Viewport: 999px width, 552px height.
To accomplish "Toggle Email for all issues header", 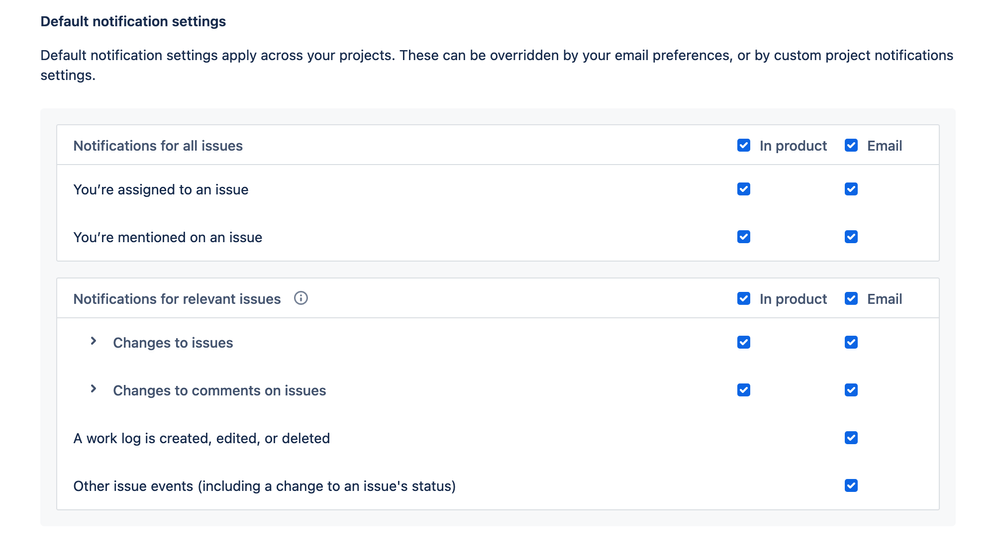I will [851, 145].
